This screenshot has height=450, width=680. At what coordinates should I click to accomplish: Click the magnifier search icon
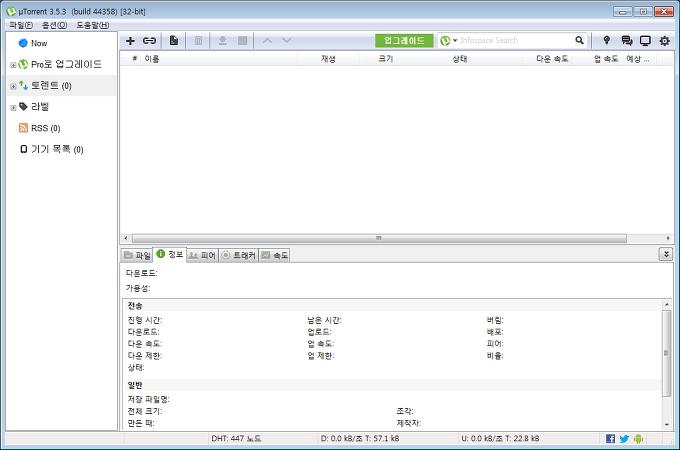point(579,40)
